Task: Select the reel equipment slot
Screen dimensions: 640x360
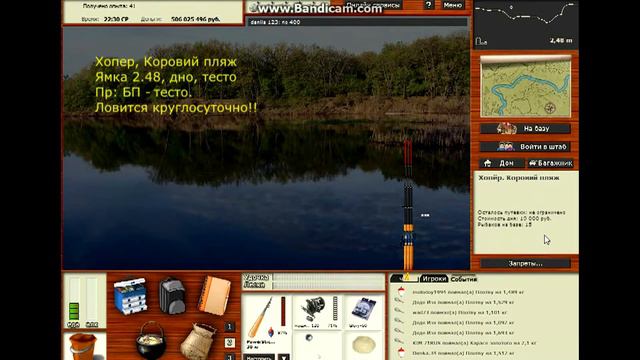Action: 314,310
